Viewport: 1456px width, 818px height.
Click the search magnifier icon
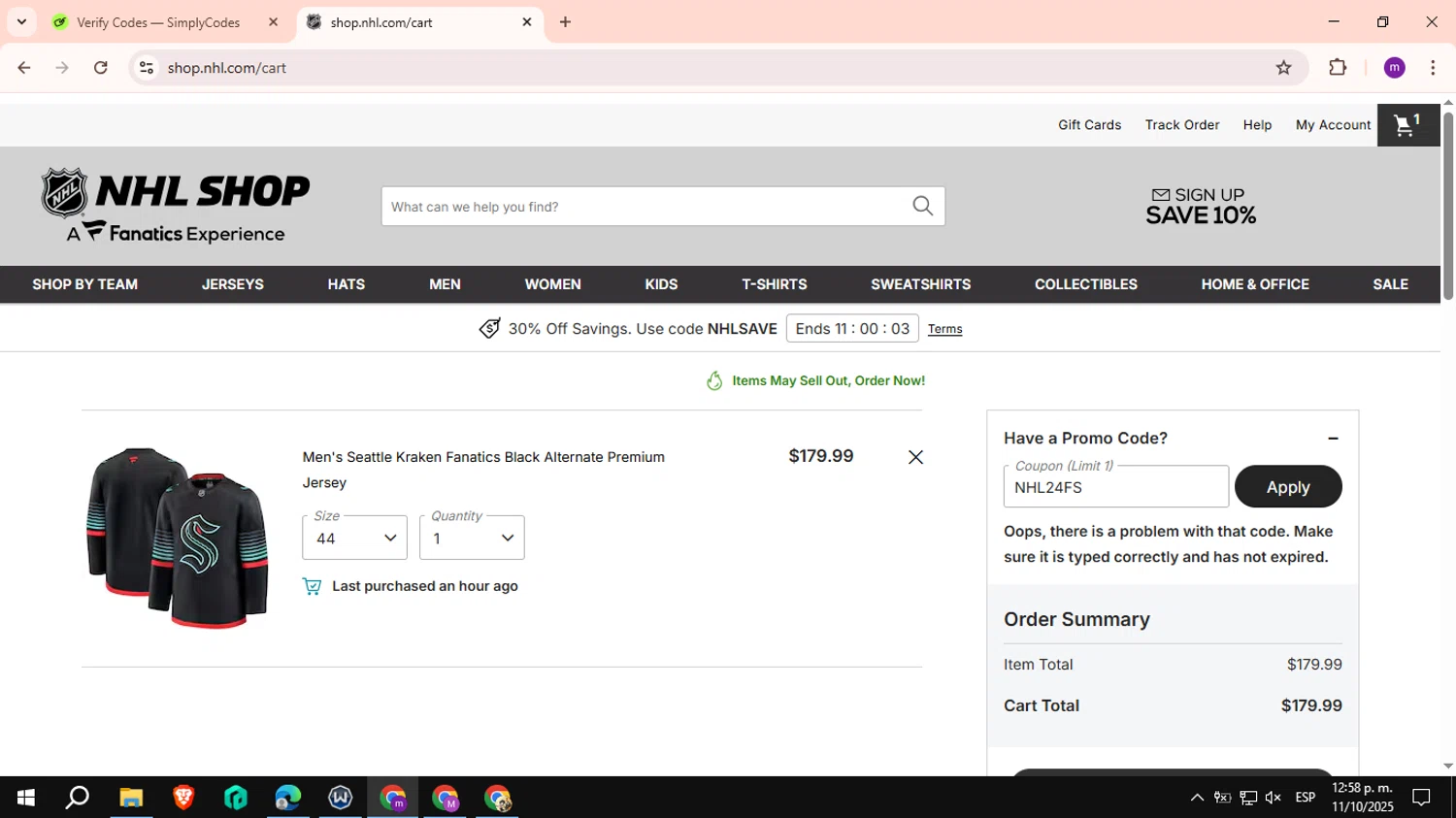pyautogui.click(x=922, y=206)
